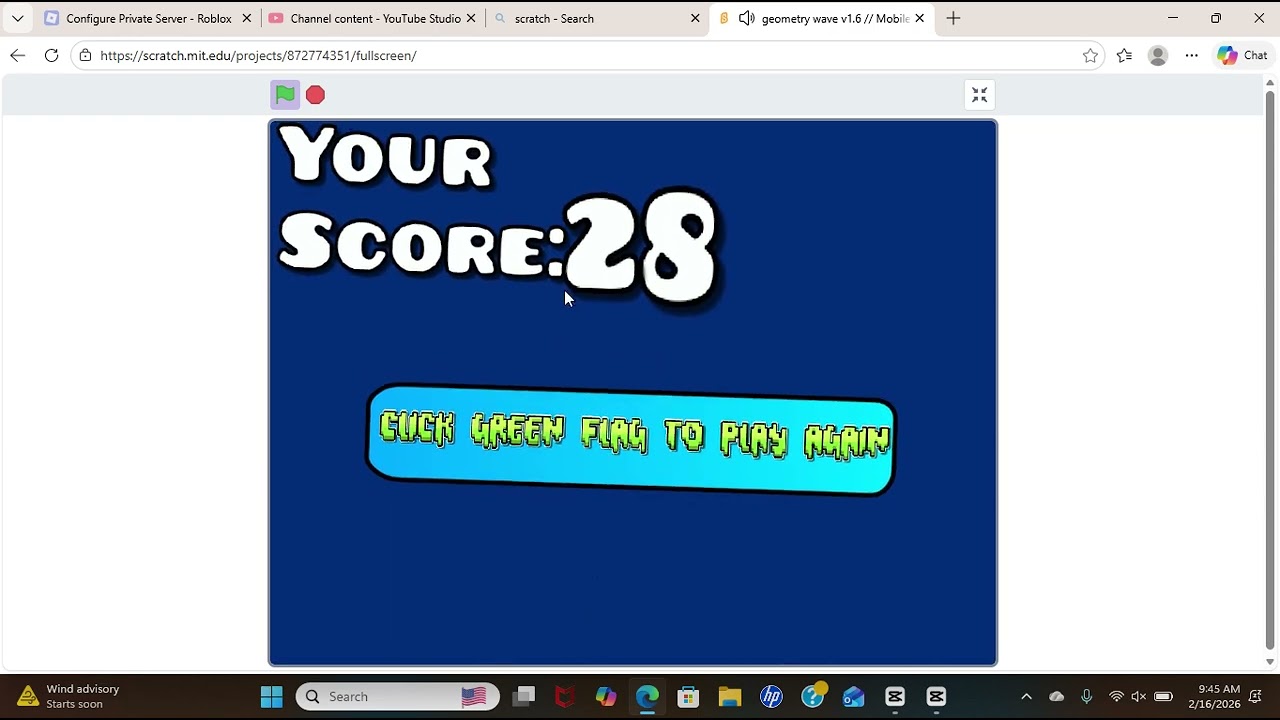Add this page to favorites star
The image size is (1280, 720).
(x=1090, y=56)
